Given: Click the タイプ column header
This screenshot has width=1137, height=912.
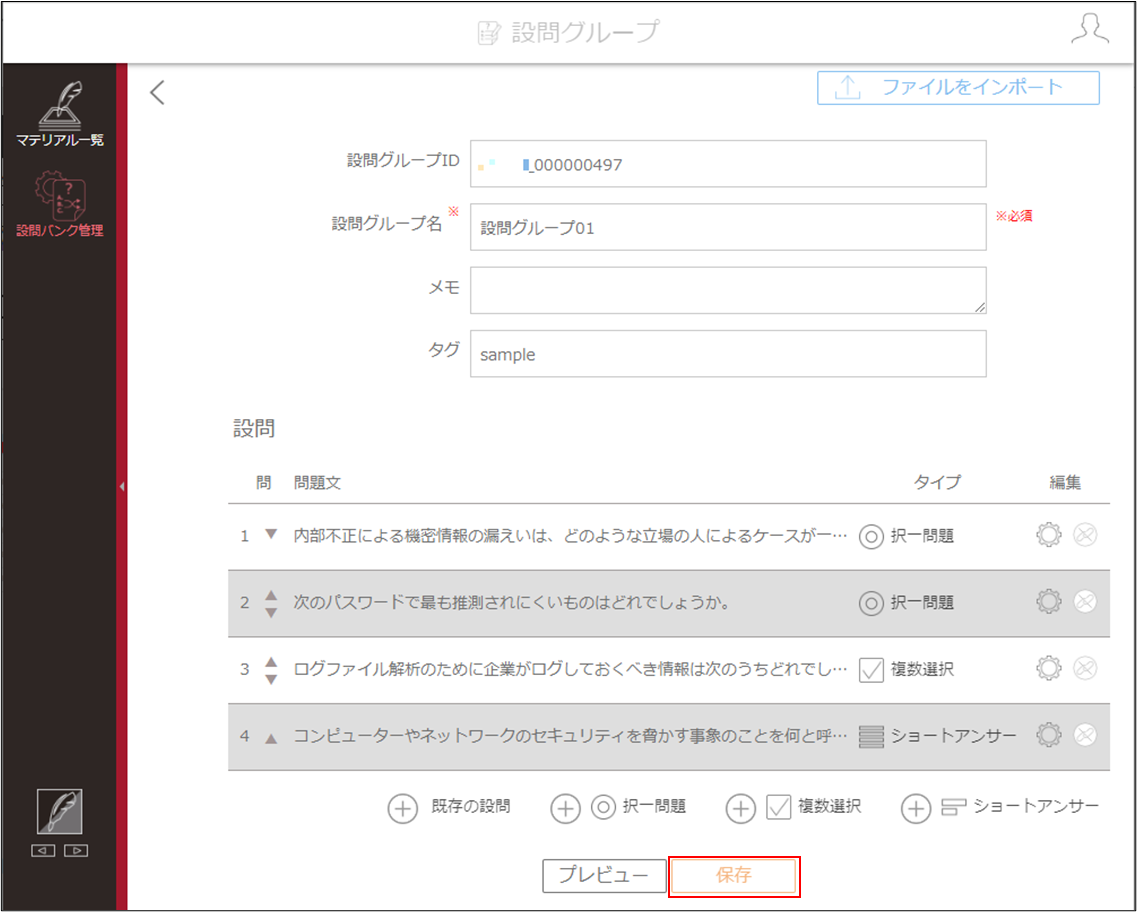Looking at the screenshot, I should [937, 482].
